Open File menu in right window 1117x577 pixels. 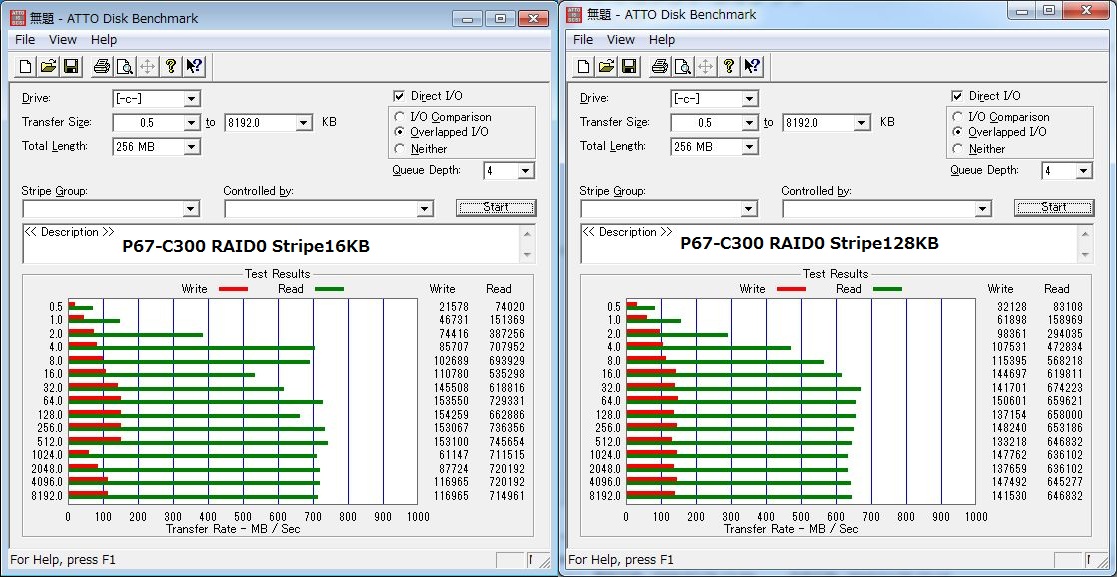pos(583,40)
